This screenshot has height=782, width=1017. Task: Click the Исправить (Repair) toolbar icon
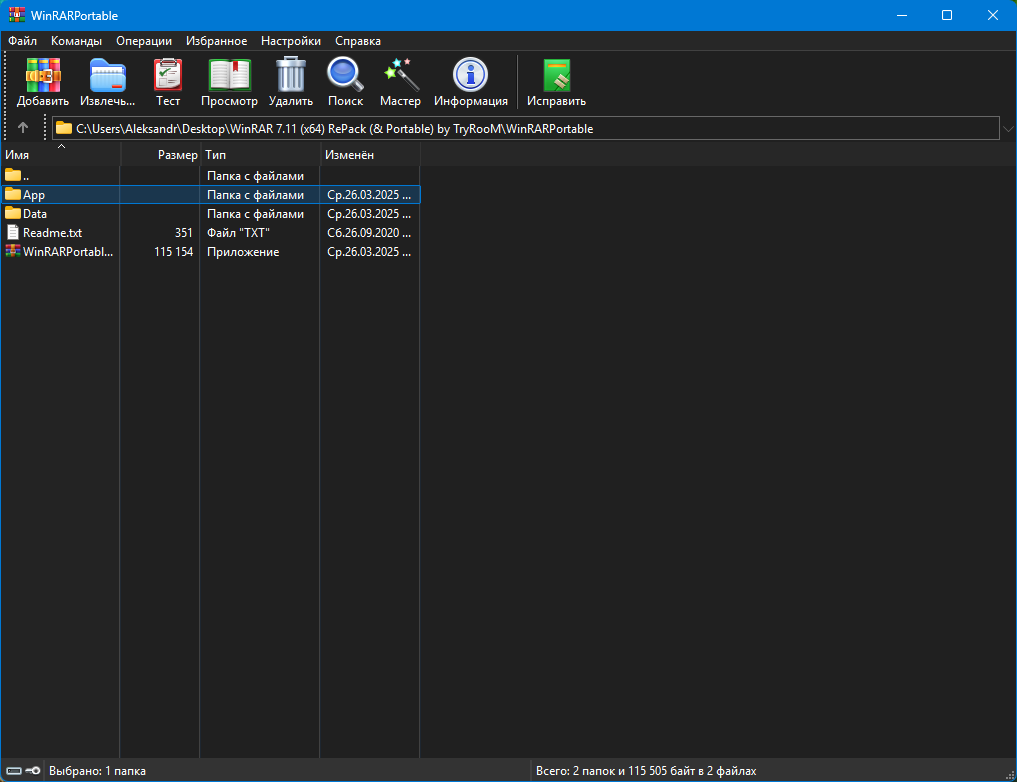point(556,82)
